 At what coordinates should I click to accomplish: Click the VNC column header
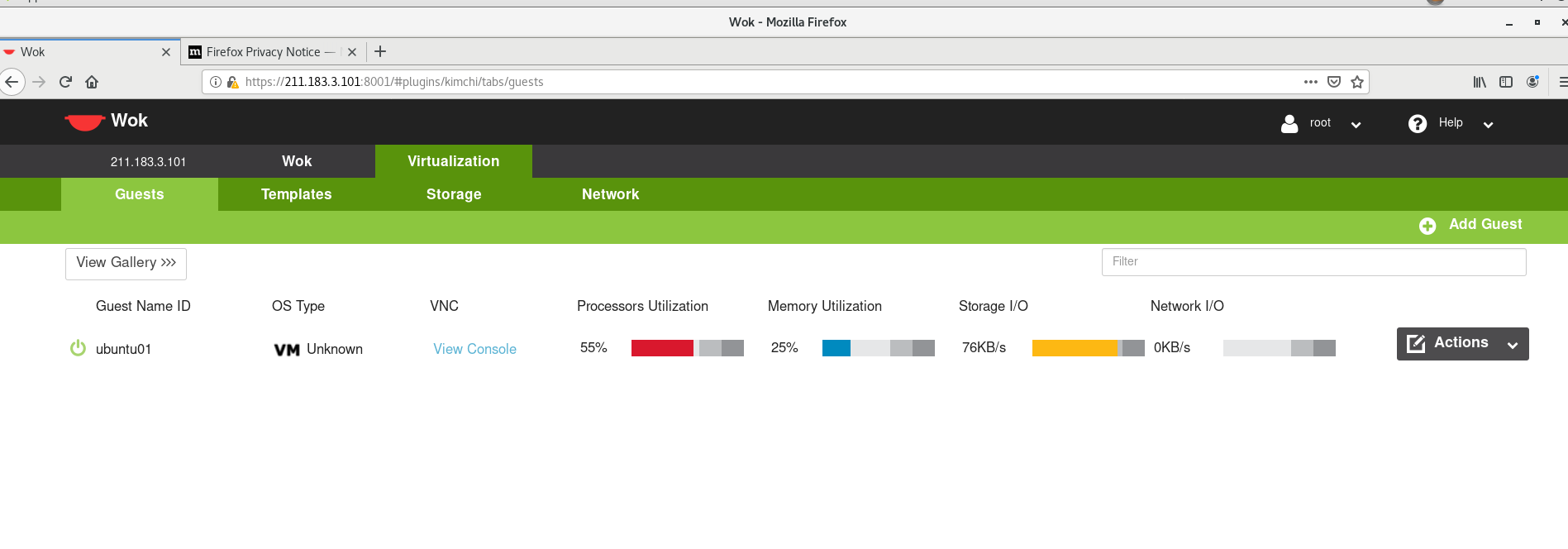[444, 306]
